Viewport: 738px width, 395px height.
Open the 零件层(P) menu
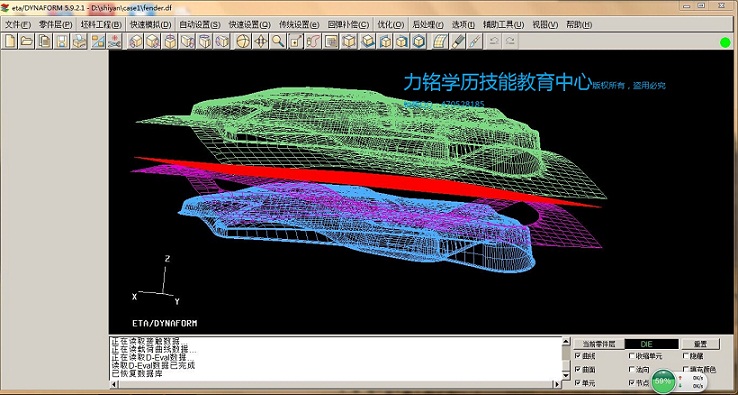(56, 24)
